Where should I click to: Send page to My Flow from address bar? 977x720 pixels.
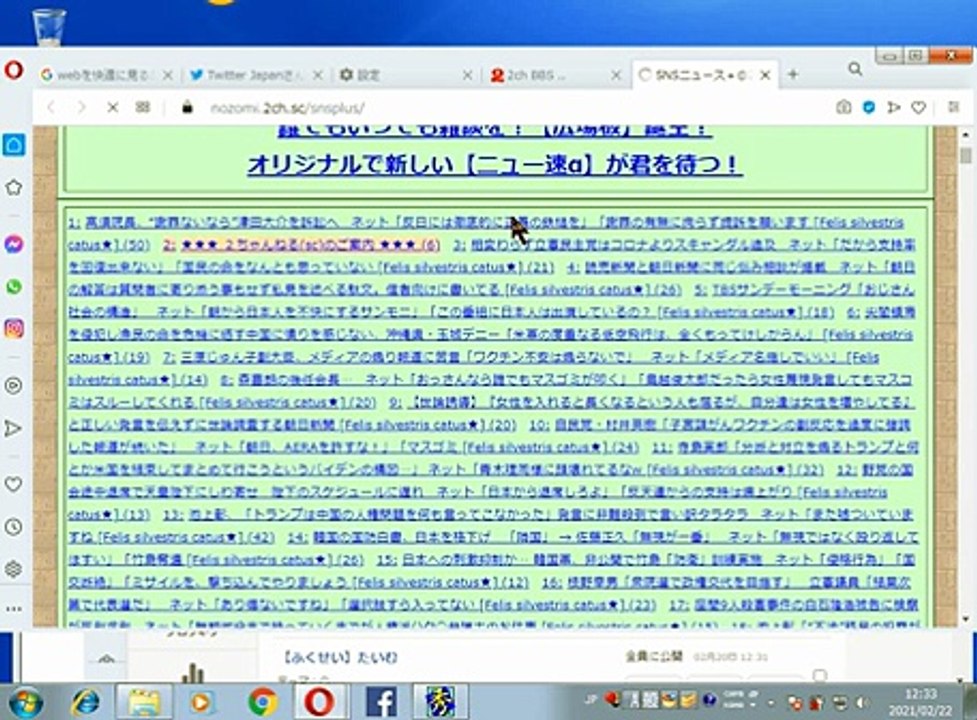click(894, 108)
